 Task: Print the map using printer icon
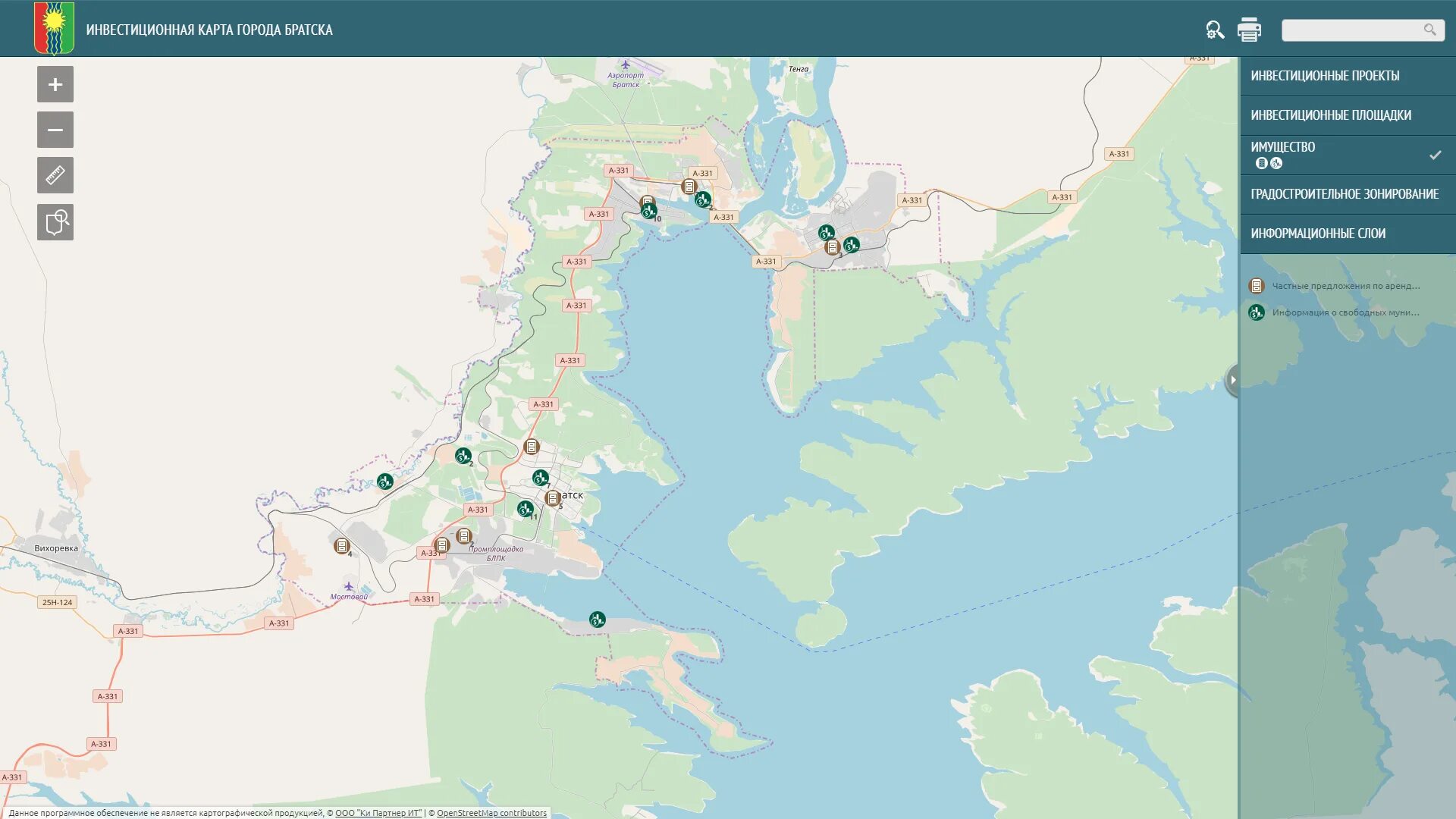coord(1249,30)
